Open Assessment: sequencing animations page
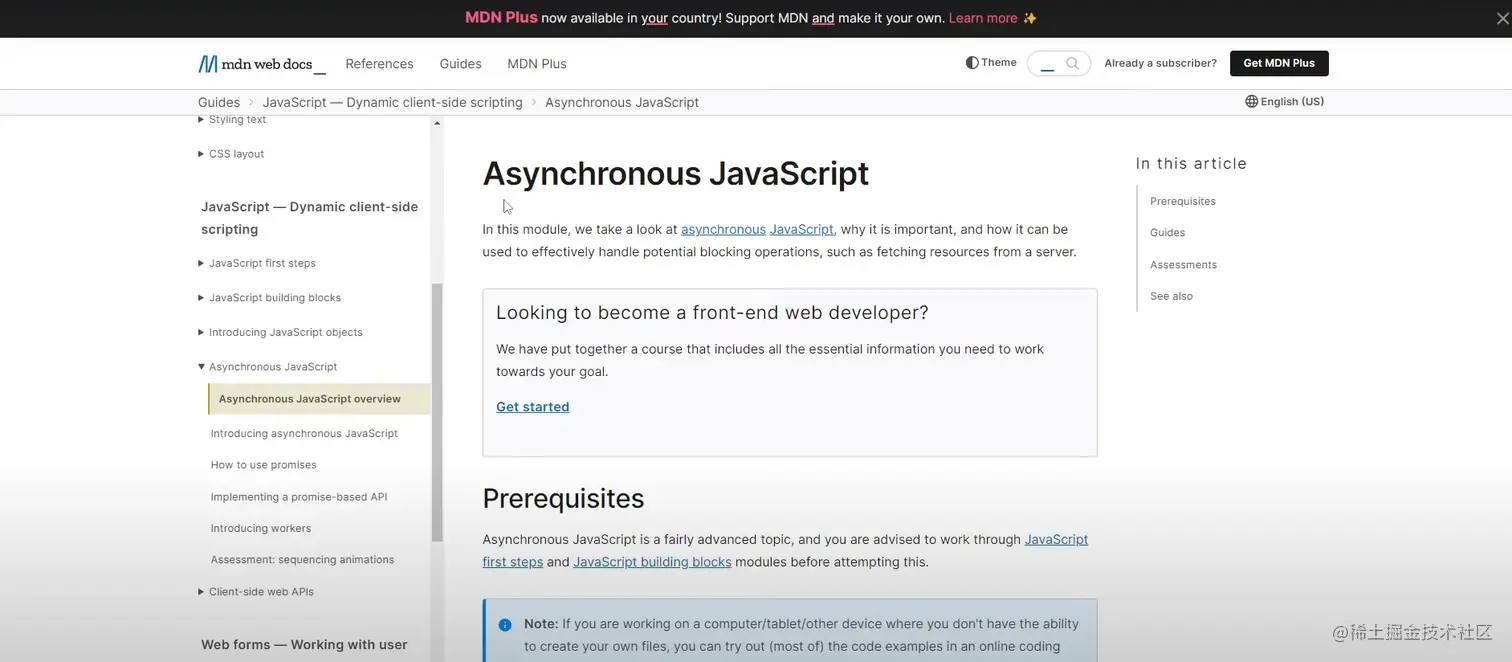The height and width of the screenshot is (662, 1512). 302,560
